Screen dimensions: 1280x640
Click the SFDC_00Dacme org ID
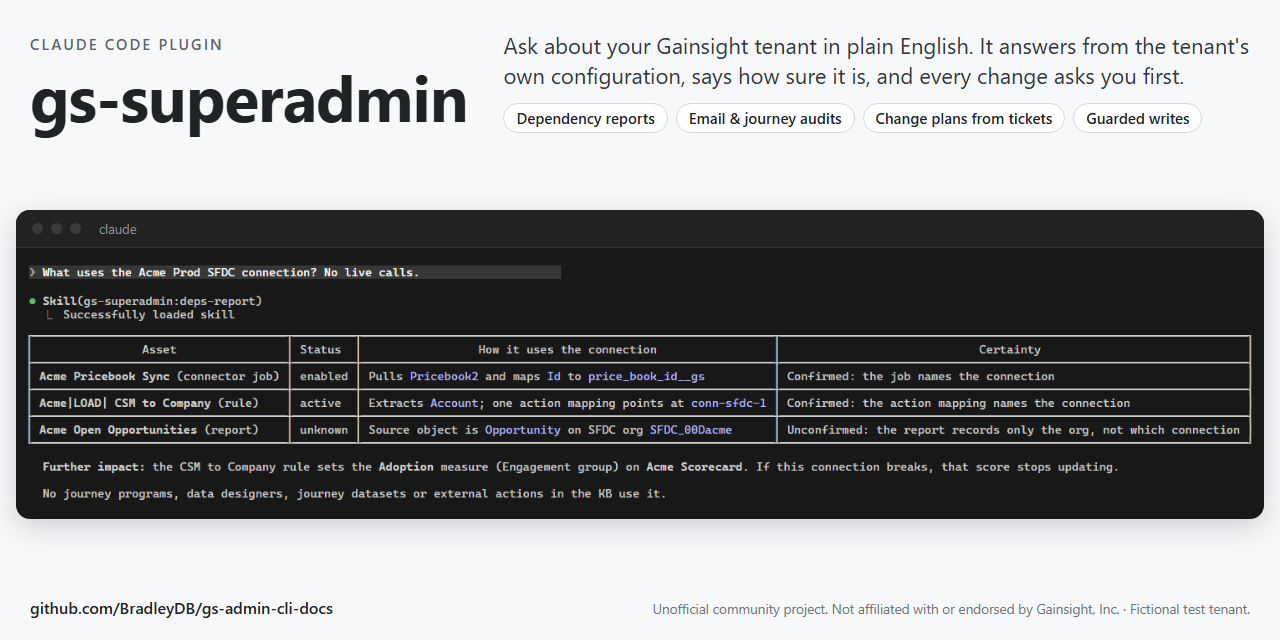(x=691, y=430)
